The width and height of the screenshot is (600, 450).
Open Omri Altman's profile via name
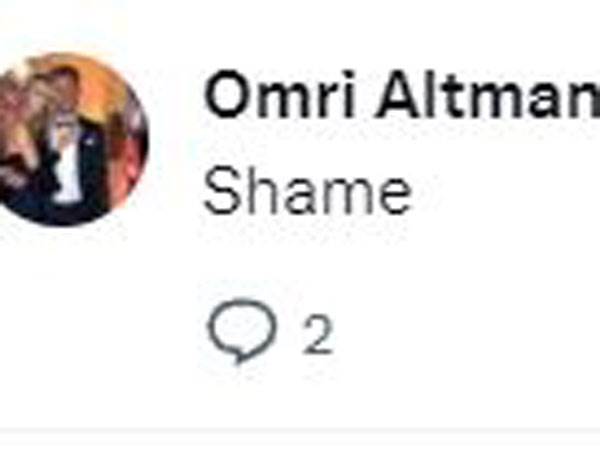coord(400,97)
